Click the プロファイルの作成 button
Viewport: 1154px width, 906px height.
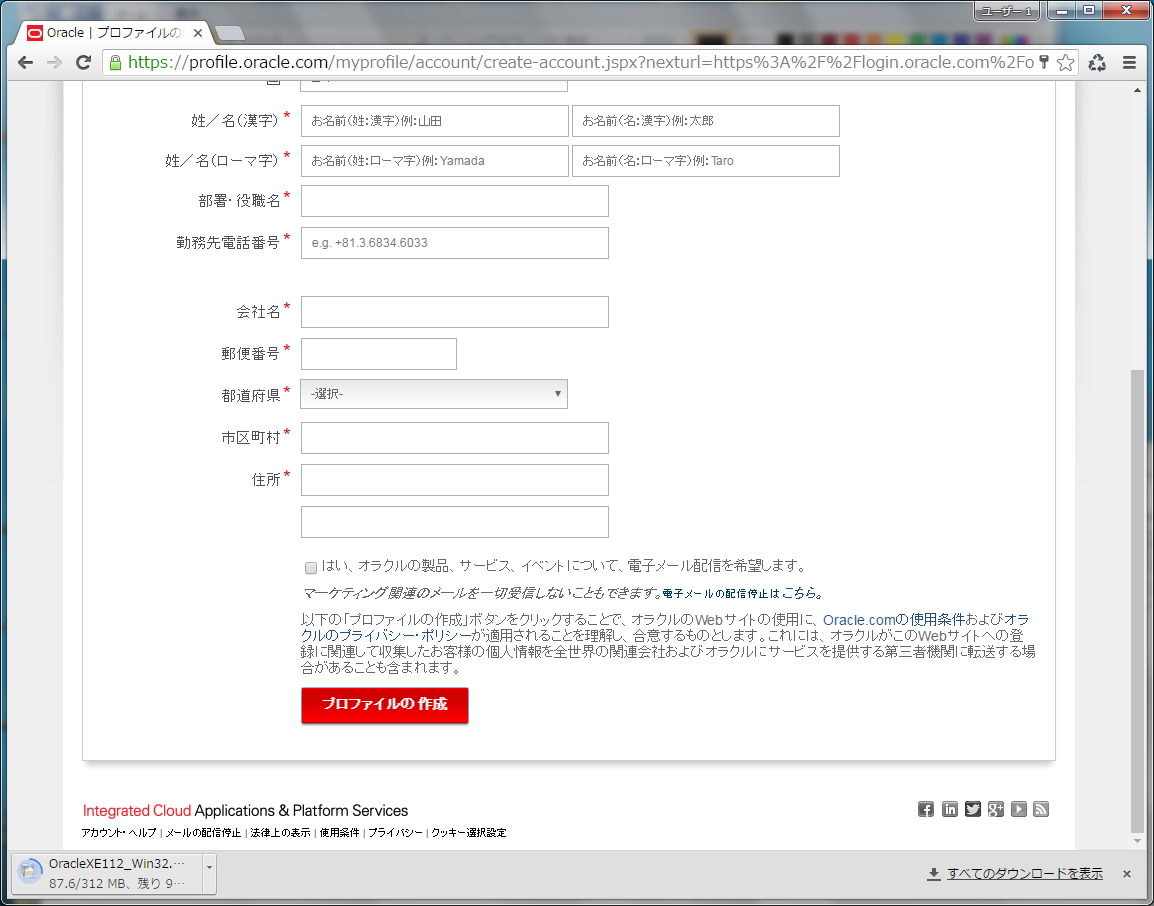pos(385,705)
